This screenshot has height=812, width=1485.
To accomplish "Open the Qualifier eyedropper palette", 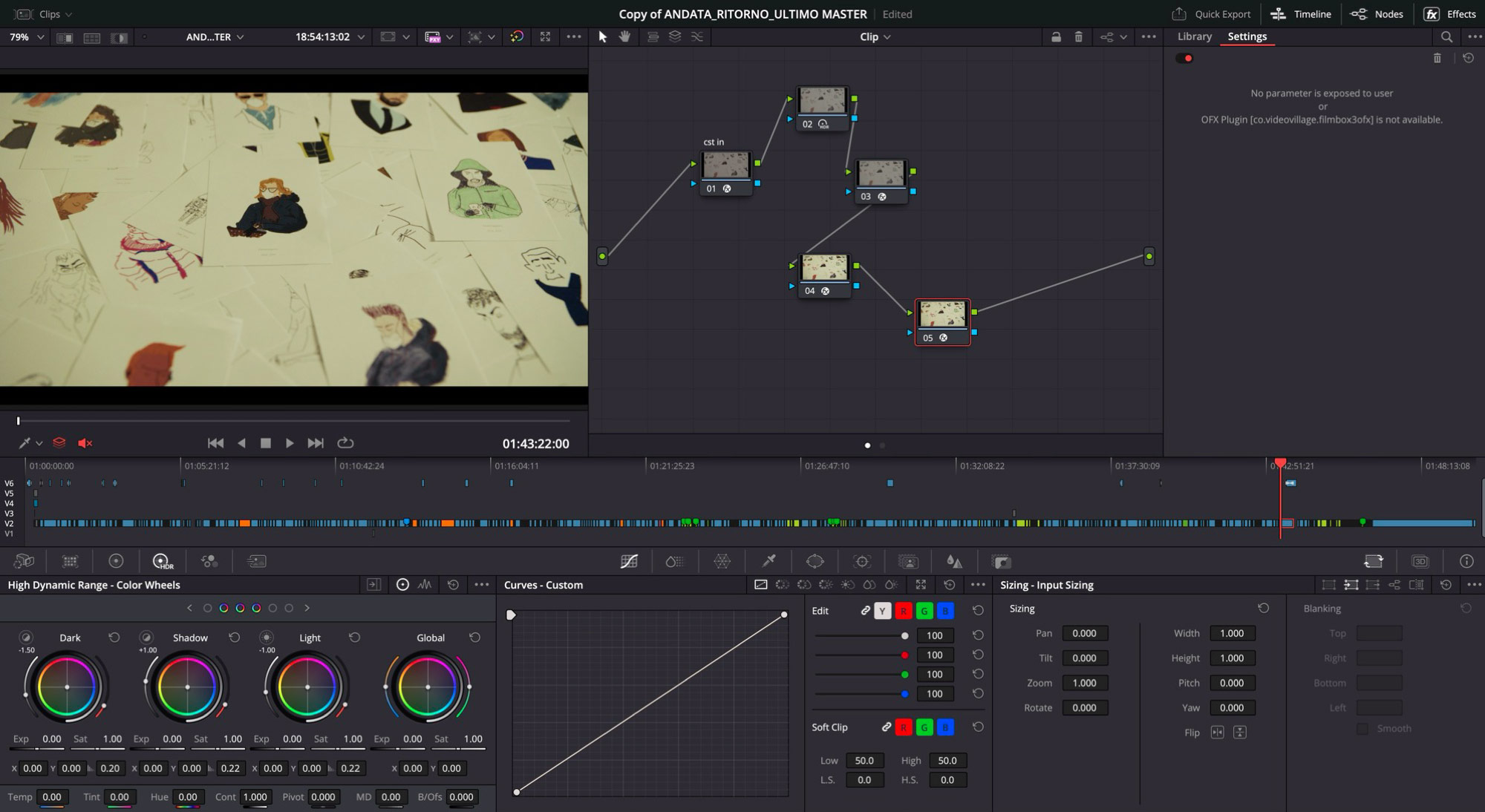I will tap(768, 561).
